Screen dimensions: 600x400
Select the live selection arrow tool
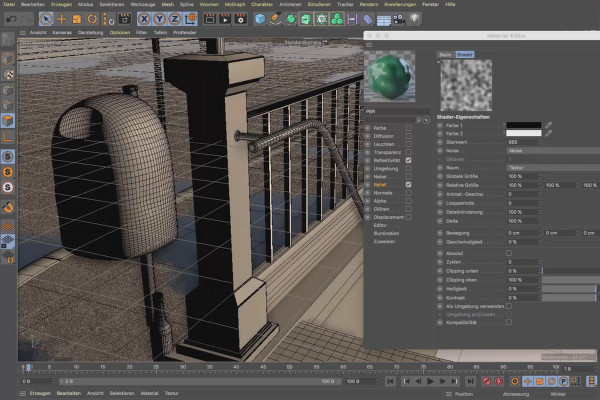(x=46, y=19)
